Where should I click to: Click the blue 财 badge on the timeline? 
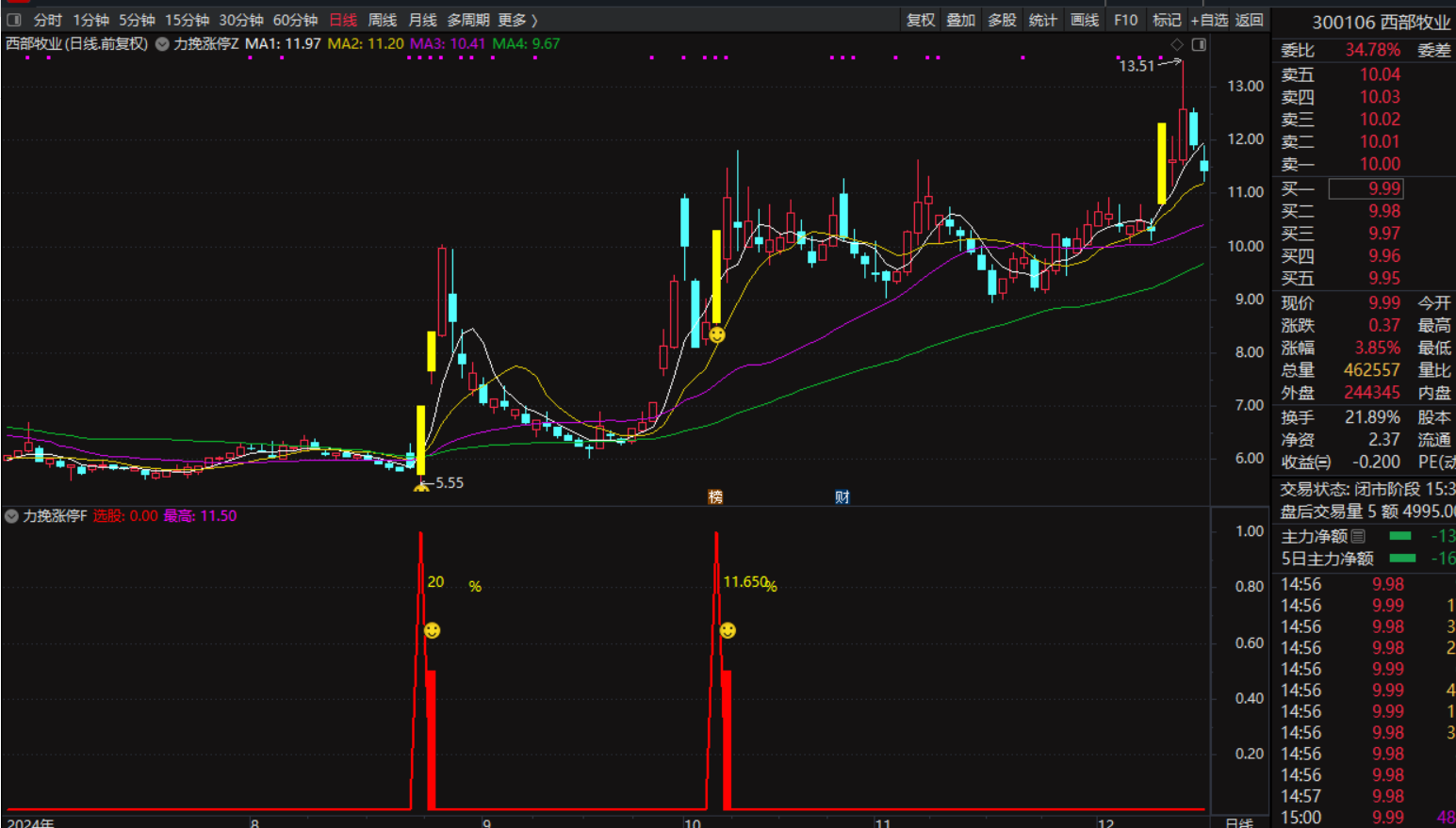pyautogui.click(x=843, y=496)
